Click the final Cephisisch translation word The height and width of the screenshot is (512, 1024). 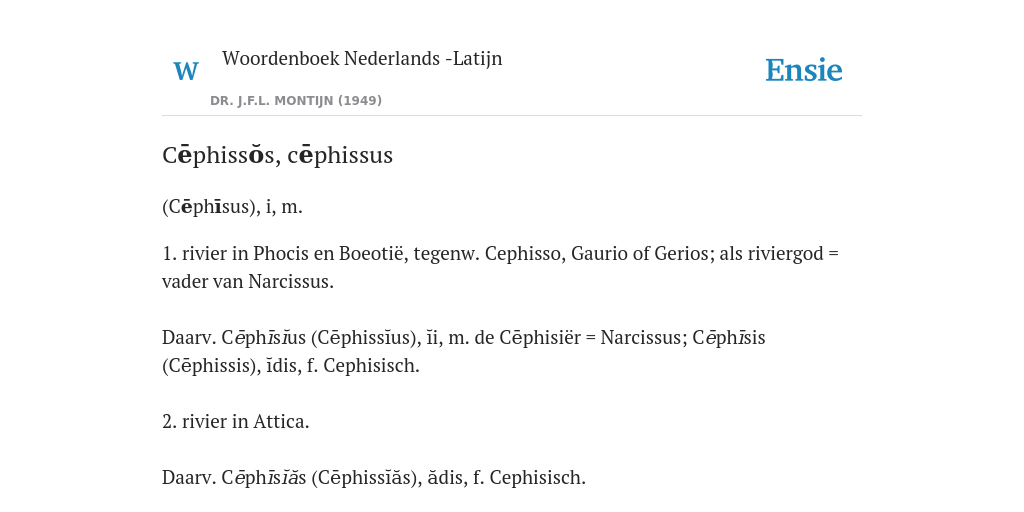pyautogui.click(x=537, y=478)
